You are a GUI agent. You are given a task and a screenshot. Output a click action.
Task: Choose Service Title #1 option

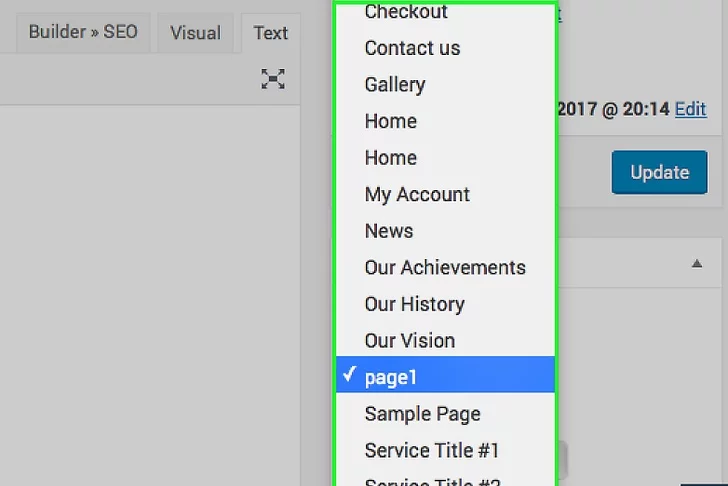pos(432,450)
